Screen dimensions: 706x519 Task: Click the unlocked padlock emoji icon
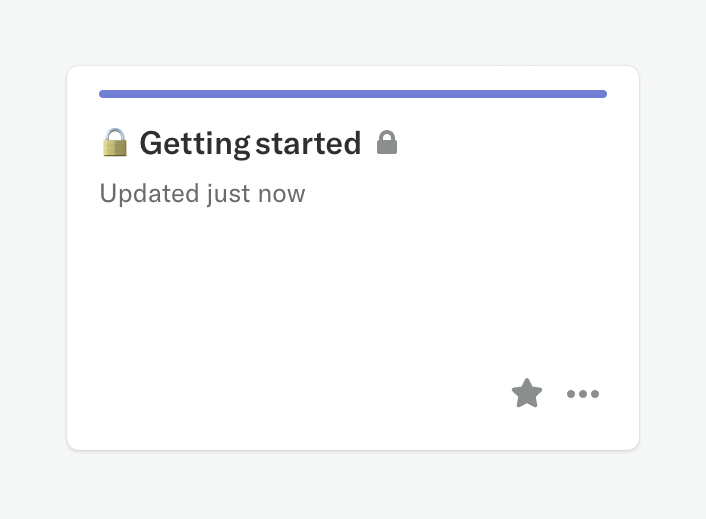click(115, 143)
